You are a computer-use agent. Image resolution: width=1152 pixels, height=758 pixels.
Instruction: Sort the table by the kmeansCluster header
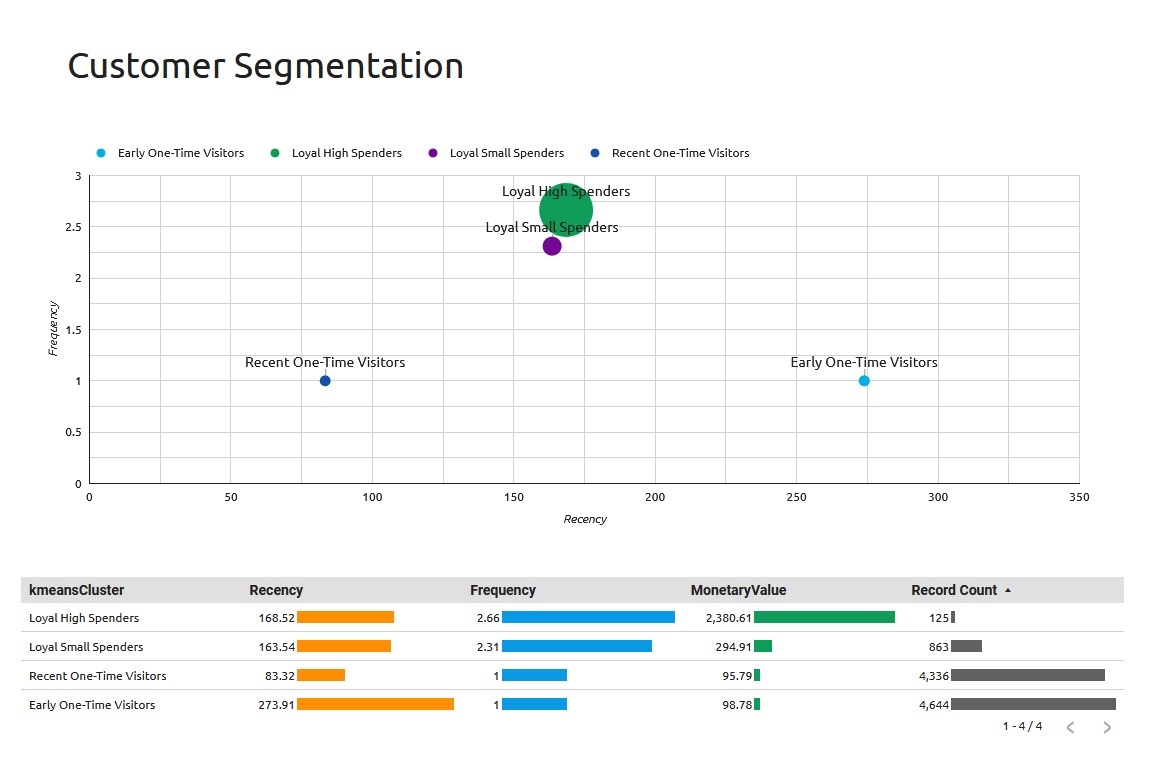(x=77, y=590)
